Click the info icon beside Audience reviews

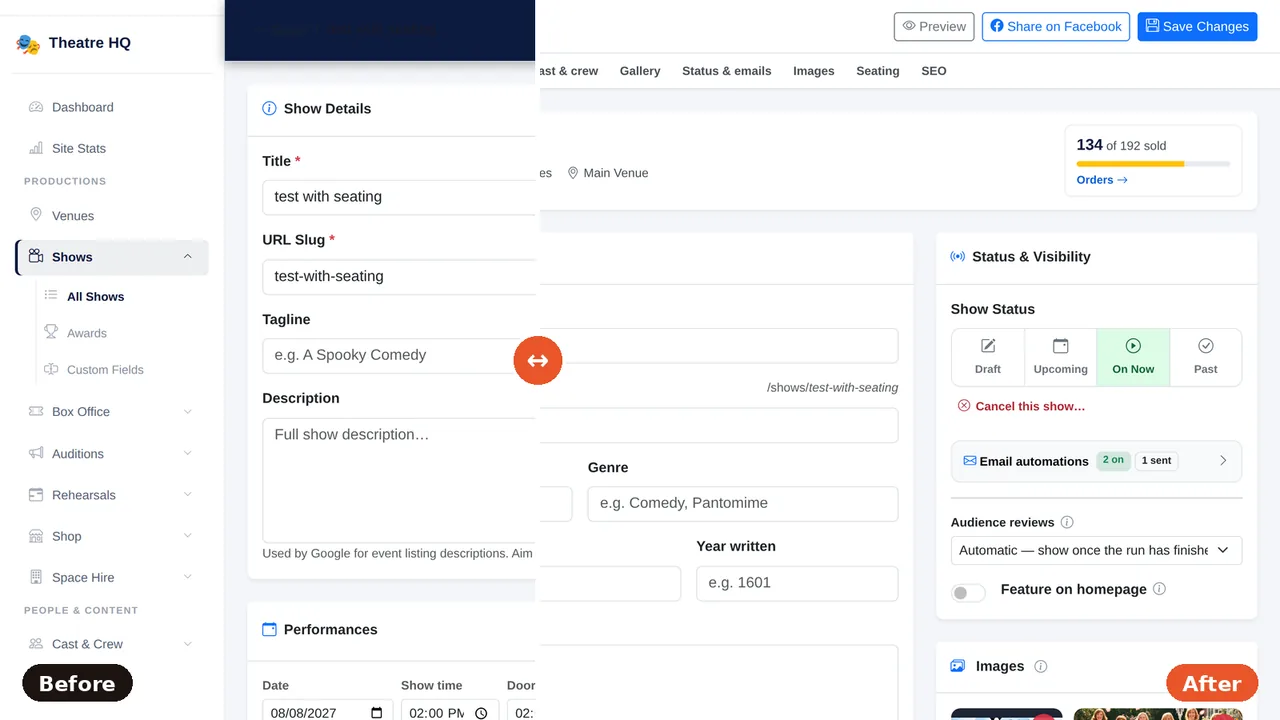pos(1067,522)
